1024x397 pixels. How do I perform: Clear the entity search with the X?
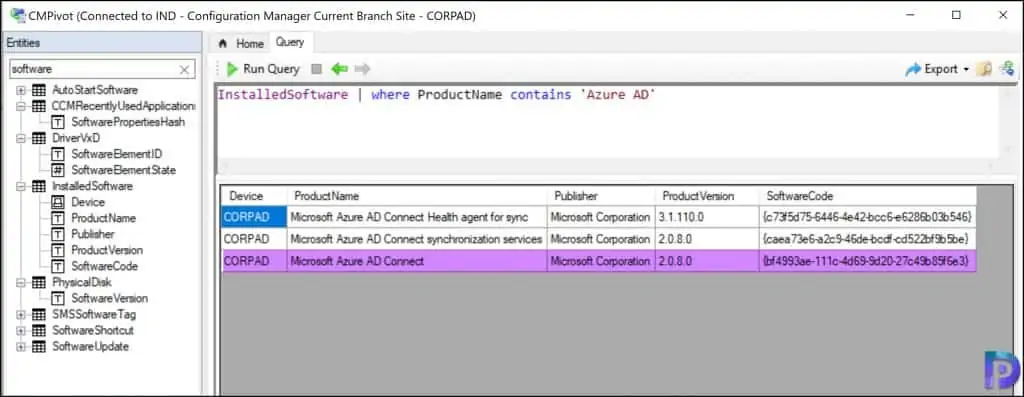tap(184, 69)
